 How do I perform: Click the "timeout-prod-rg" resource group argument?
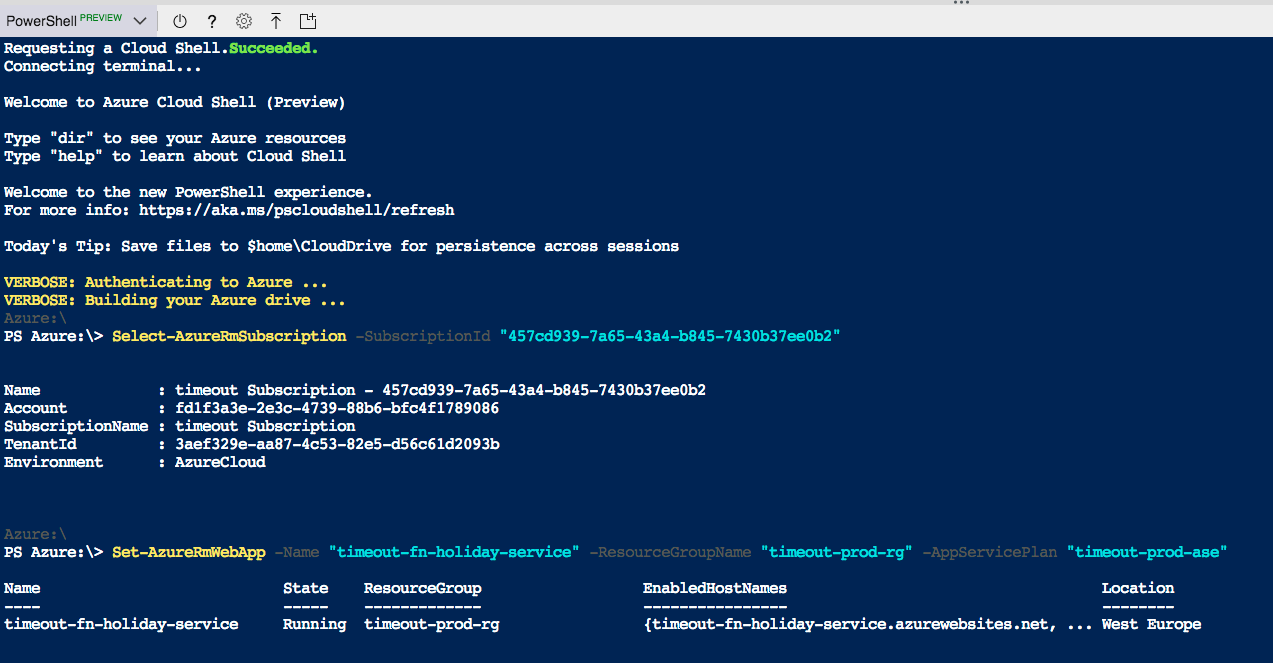click(x=836, y=552)
